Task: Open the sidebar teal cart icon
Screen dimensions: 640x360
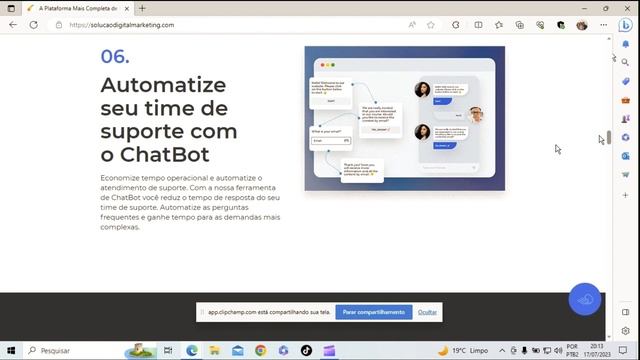Action: [x=625, y=175]
